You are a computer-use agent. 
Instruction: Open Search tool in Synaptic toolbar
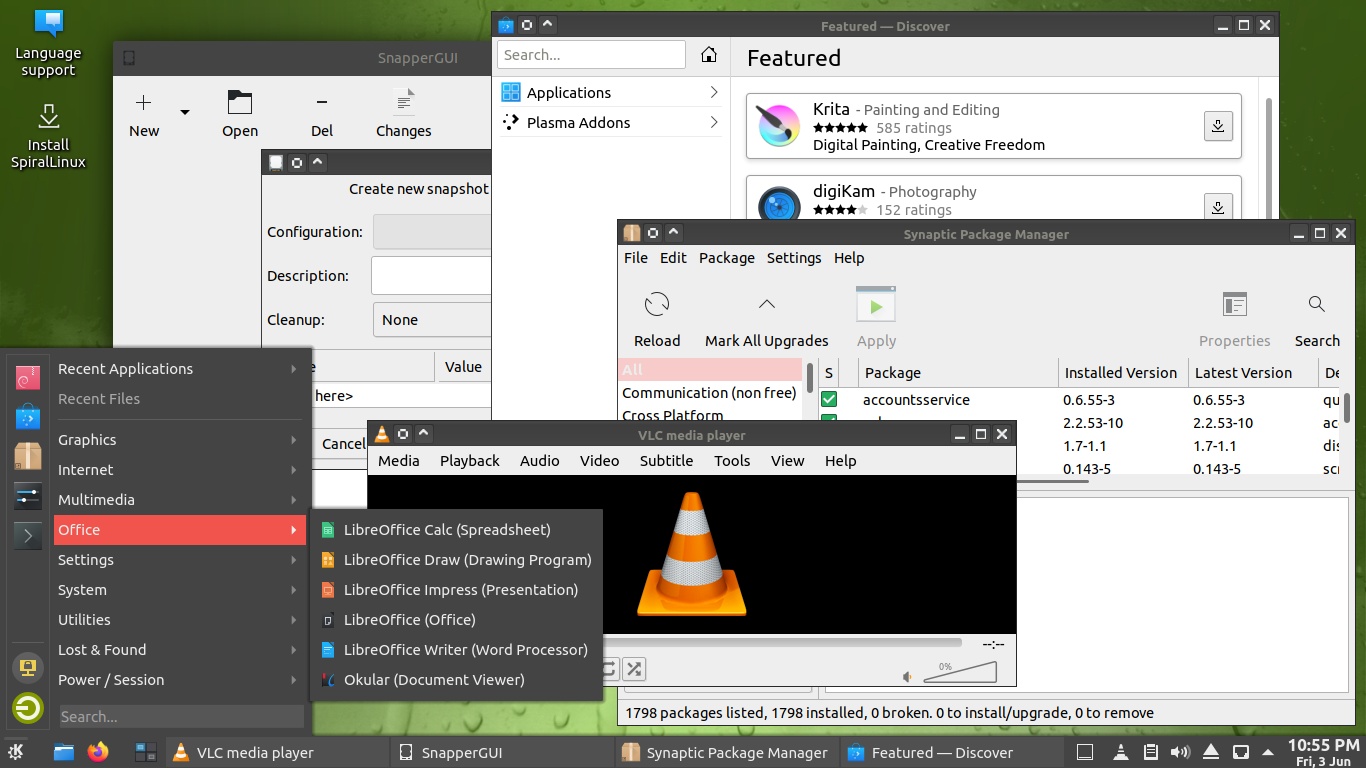1316,305
